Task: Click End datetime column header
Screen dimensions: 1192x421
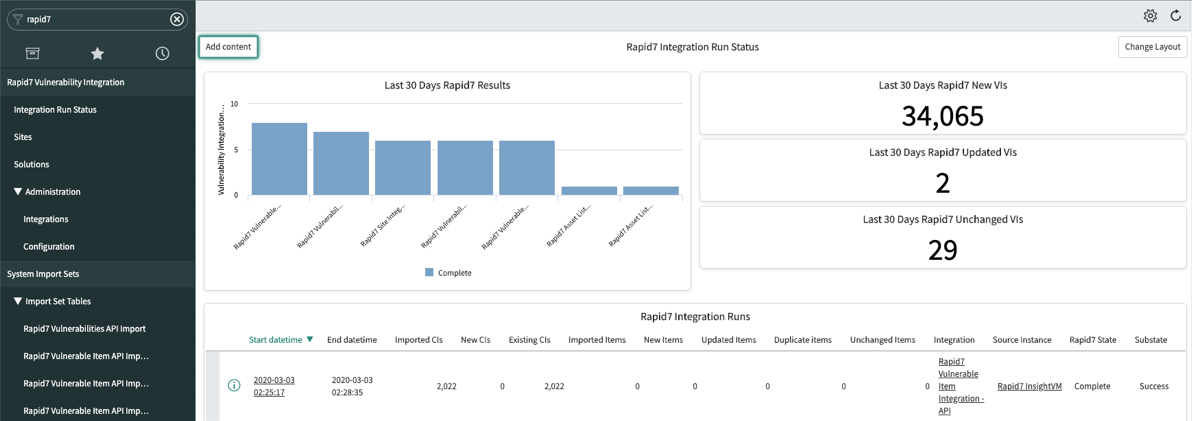Action: 352,340
